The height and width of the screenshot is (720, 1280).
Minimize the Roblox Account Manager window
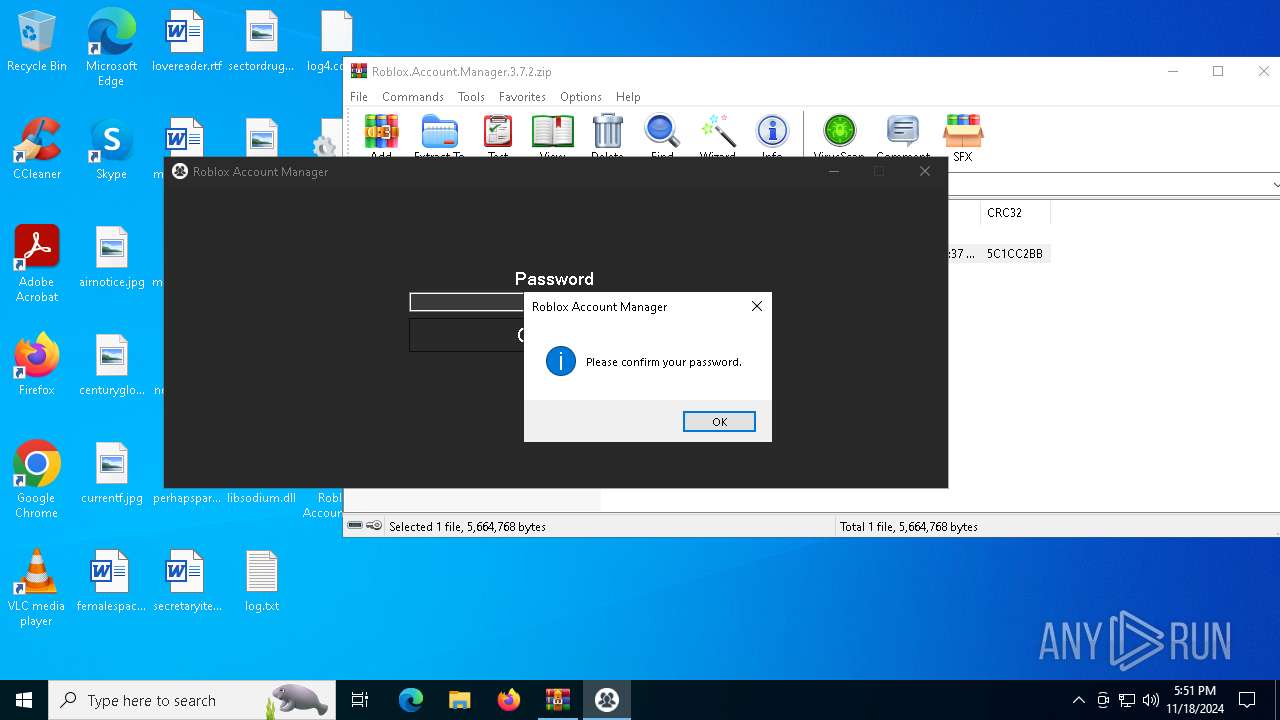point(834,172)
